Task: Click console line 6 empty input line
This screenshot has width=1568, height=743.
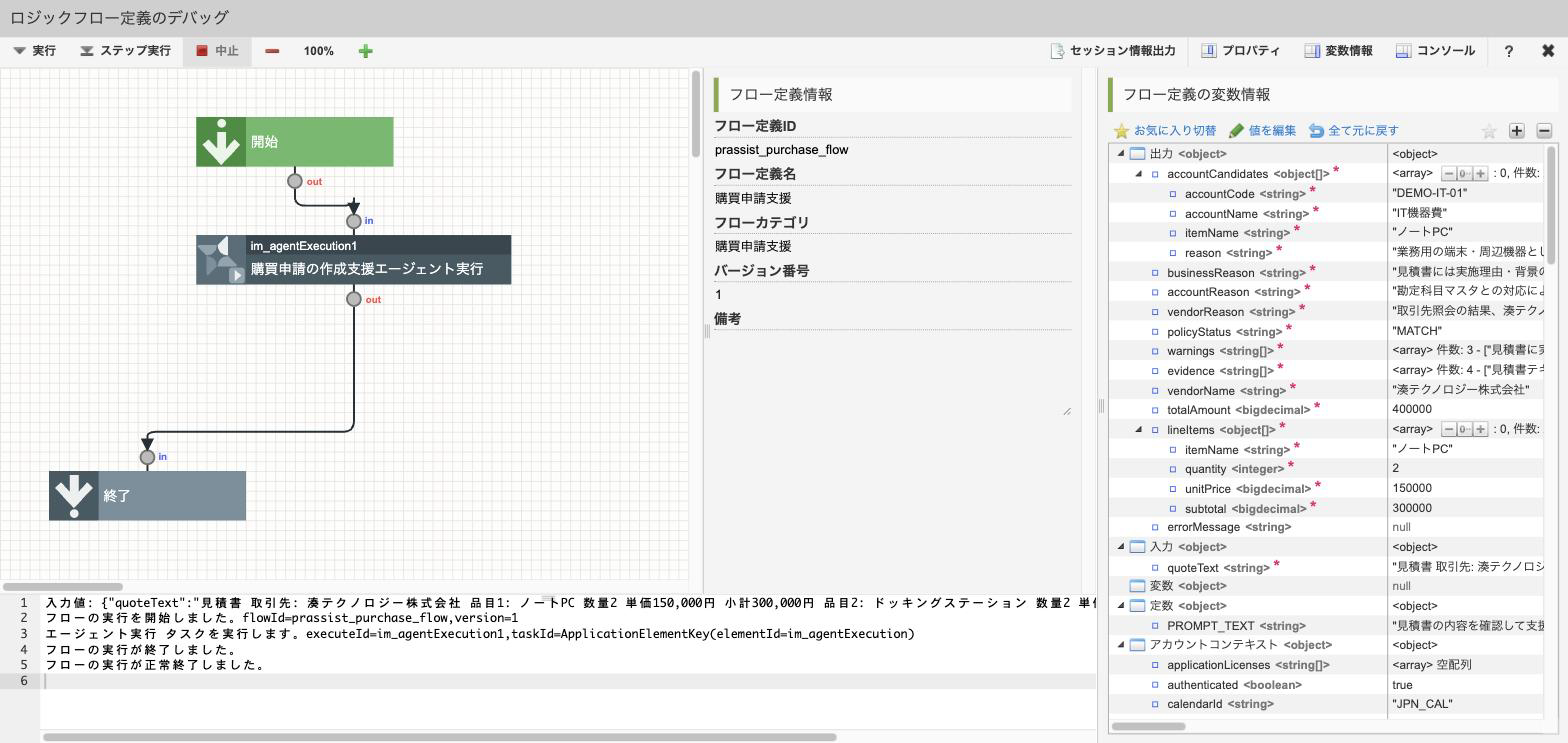Action: [570, 681]
